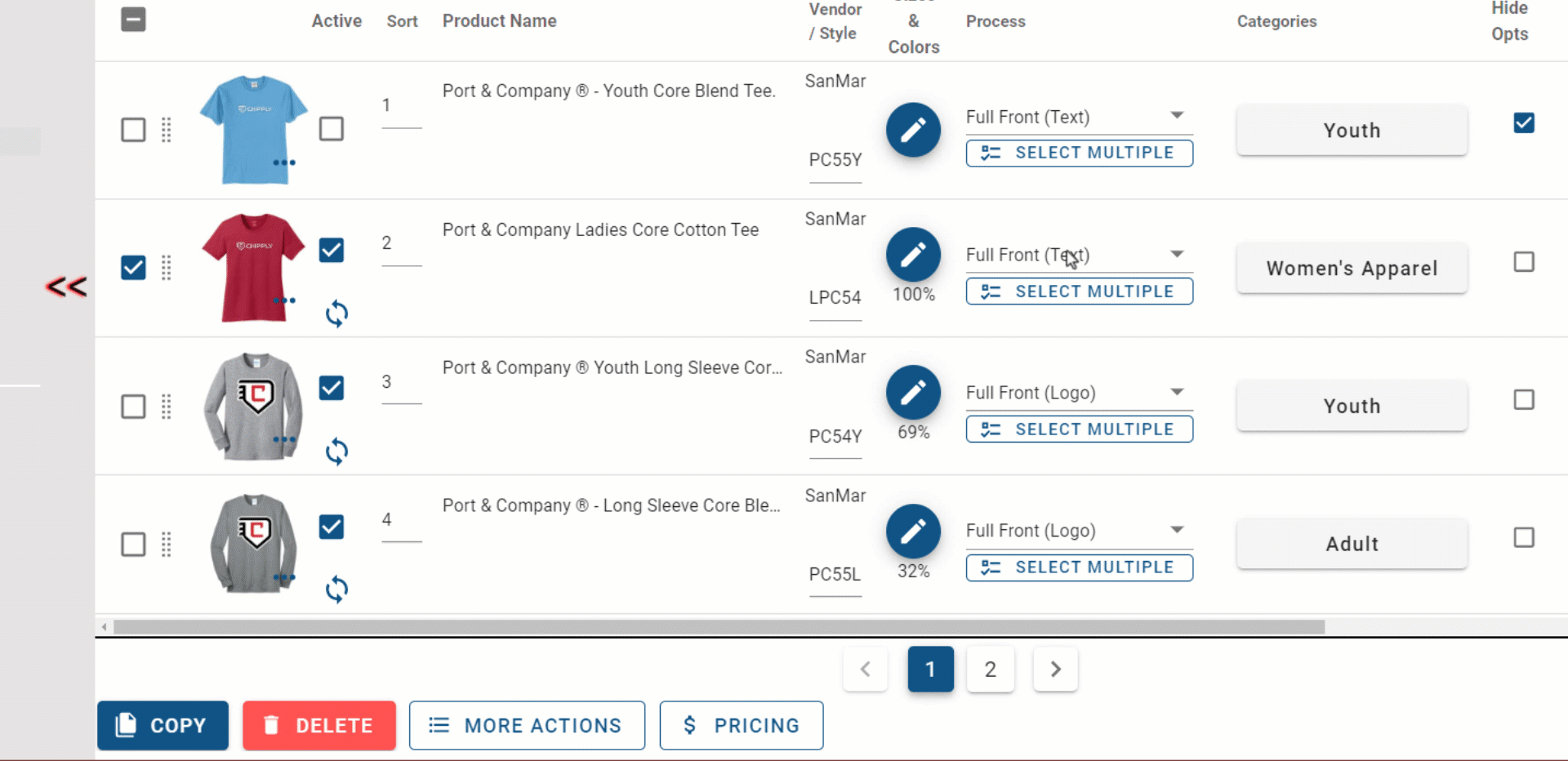The height and width of the screenshot is (761, 1568).
Task: Open Process dropdown for PC55L
Action: (x=1079, y=531)
